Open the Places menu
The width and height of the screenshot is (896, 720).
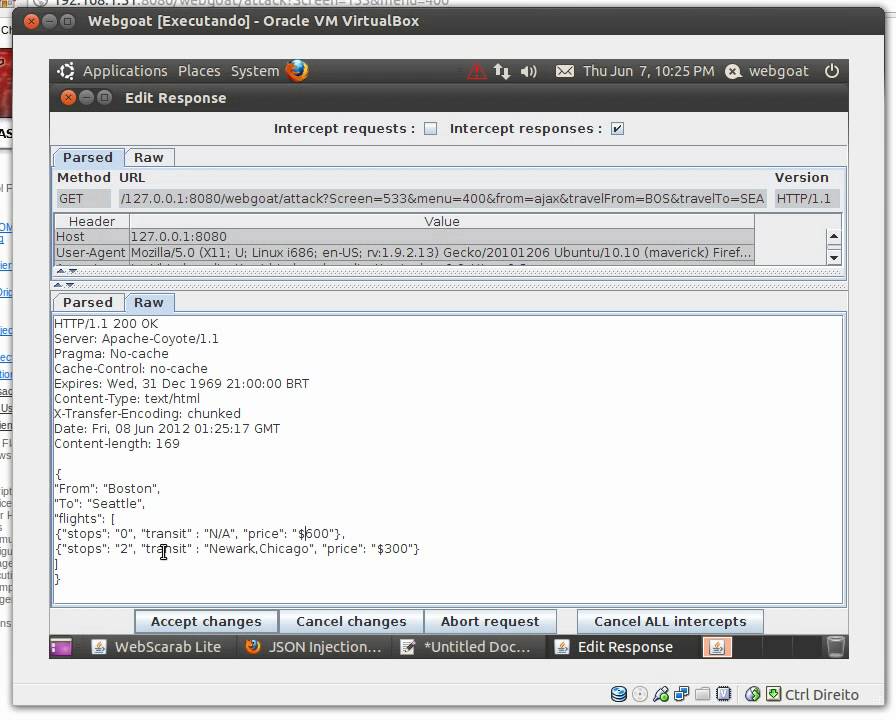[199, 71]
